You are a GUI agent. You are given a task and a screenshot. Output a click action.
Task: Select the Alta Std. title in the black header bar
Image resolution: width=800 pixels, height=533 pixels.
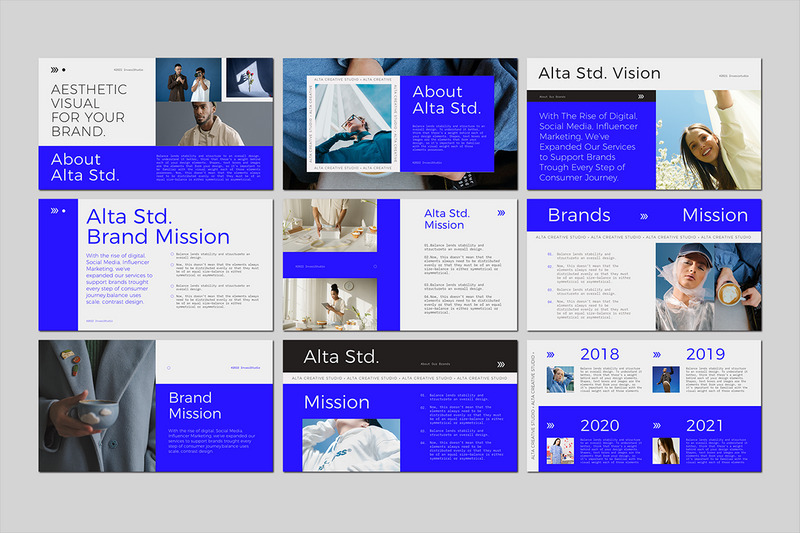pyautogui.click(x=341, y=357)
